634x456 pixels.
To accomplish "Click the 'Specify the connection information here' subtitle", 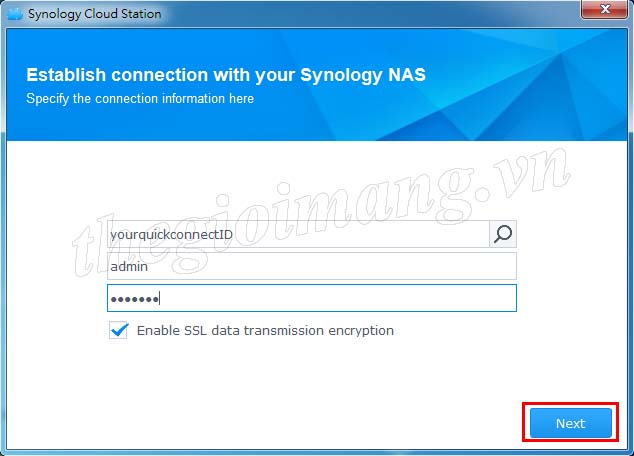I will [140, 99].
